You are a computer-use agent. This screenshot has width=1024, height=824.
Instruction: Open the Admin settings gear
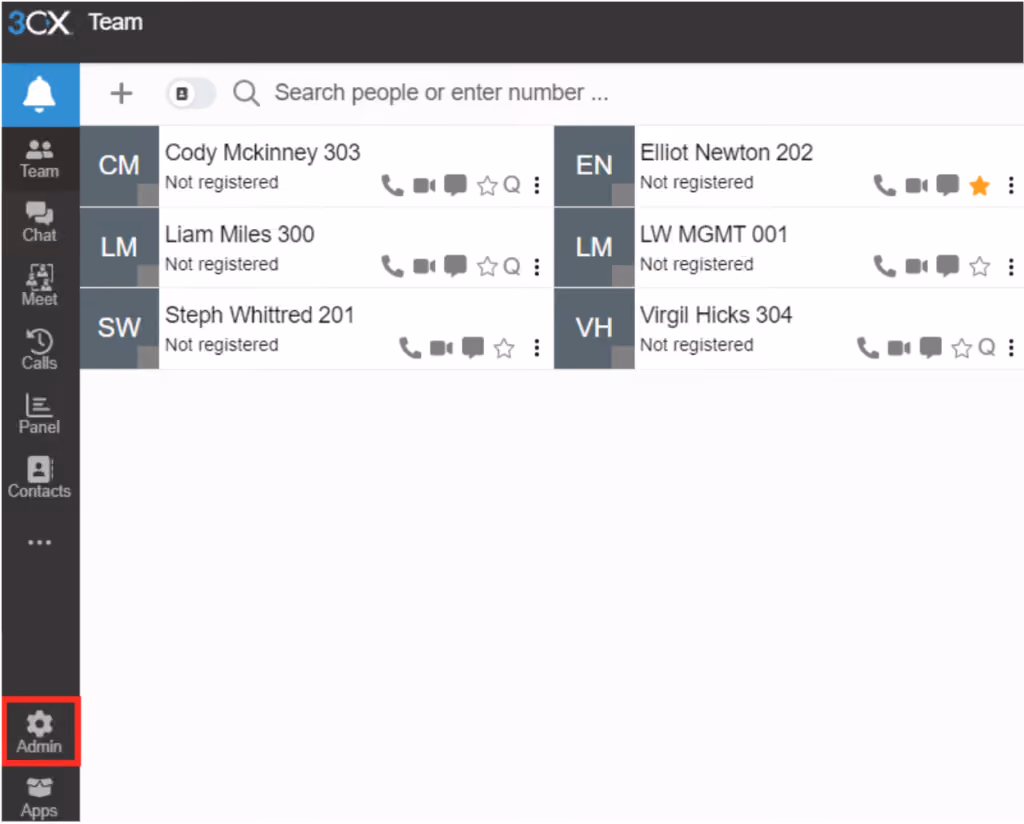click(40, 731)
